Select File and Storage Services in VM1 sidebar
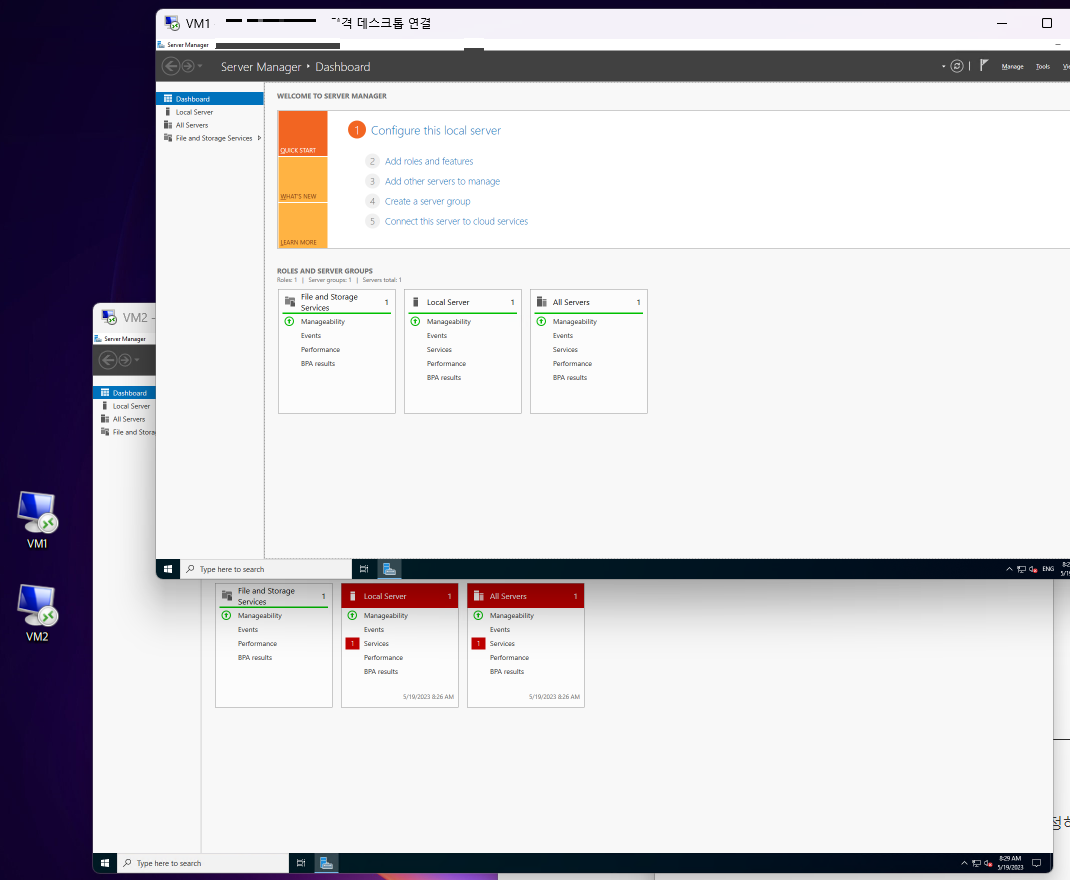1070x880 pixels. [207, 138]
